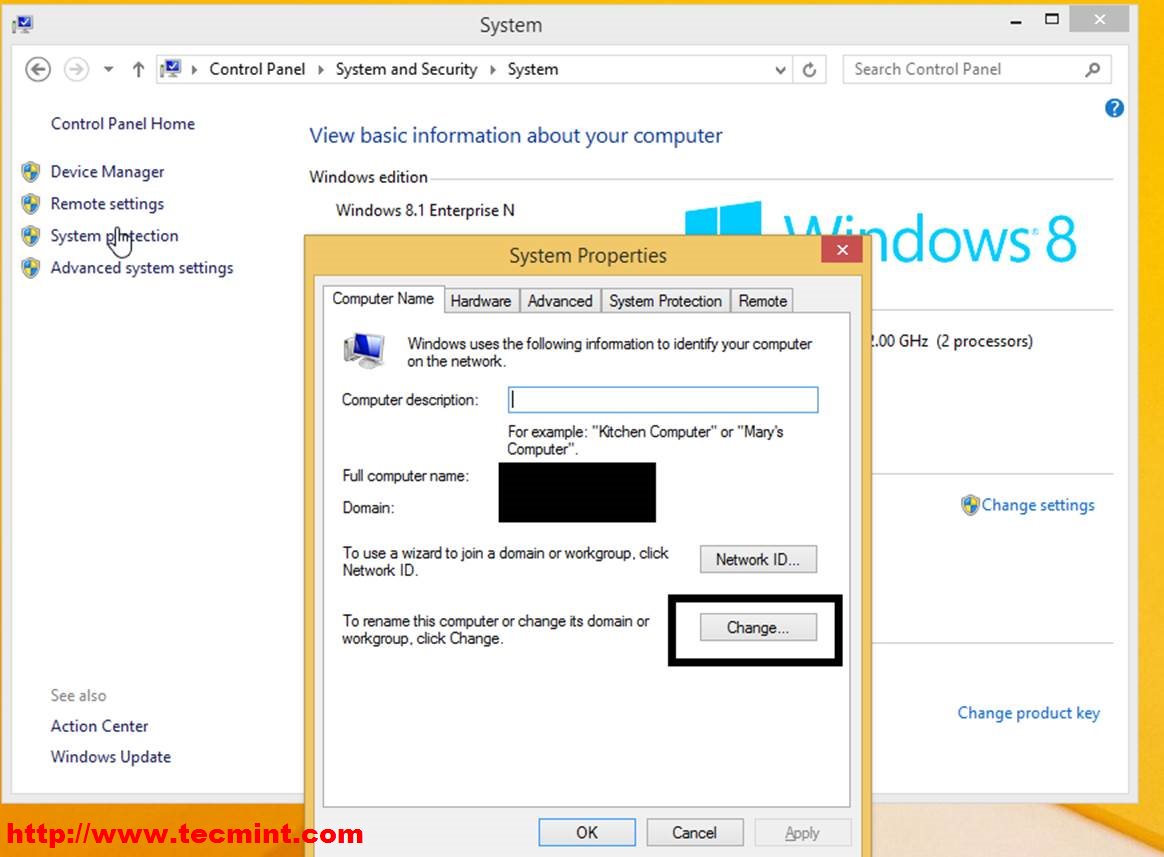Minimize the System window

point(1016,22)
